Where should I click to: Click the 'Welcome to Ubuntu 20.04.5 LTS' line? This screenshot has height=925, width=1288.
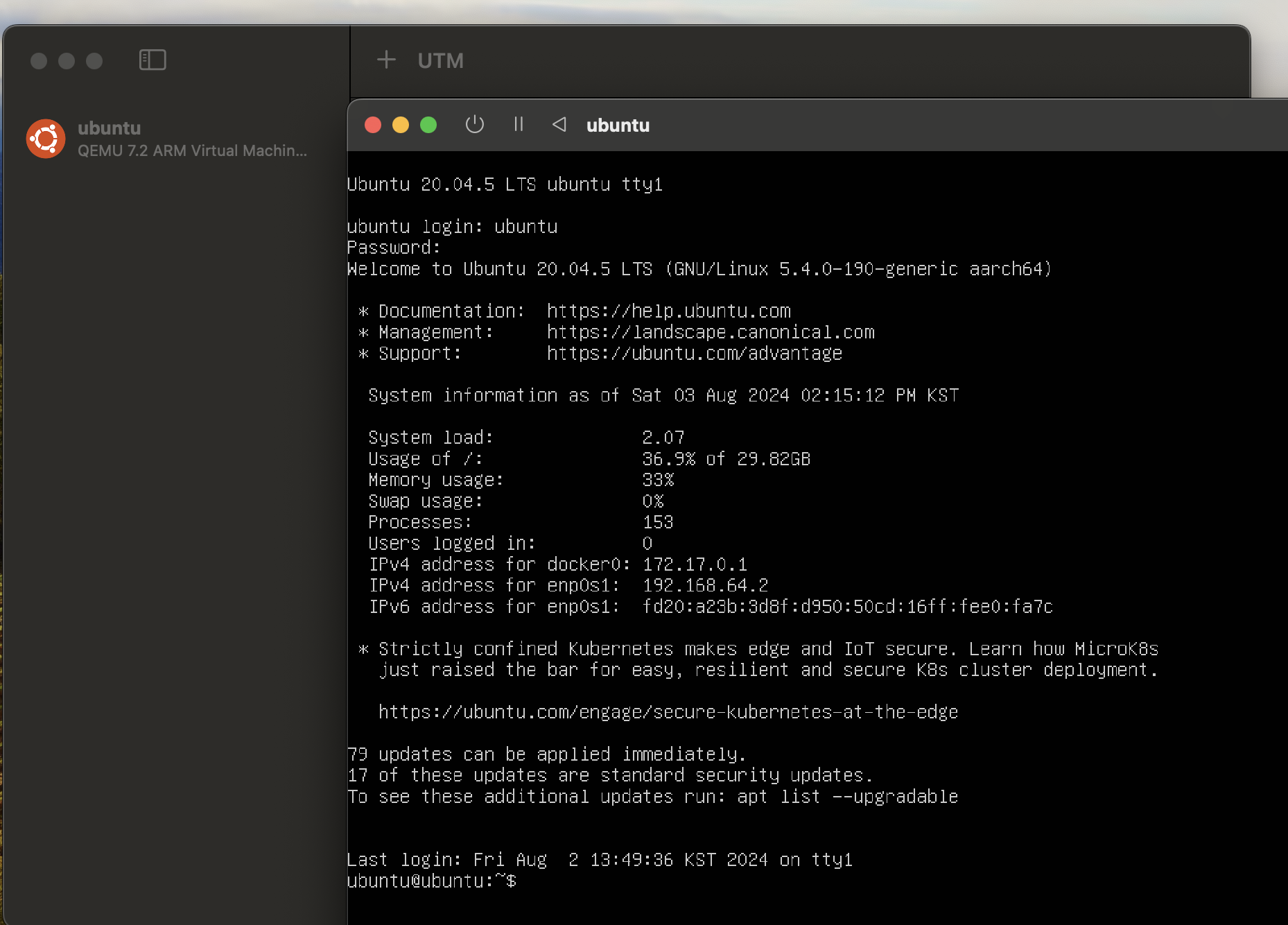click(x=699, y=269)
